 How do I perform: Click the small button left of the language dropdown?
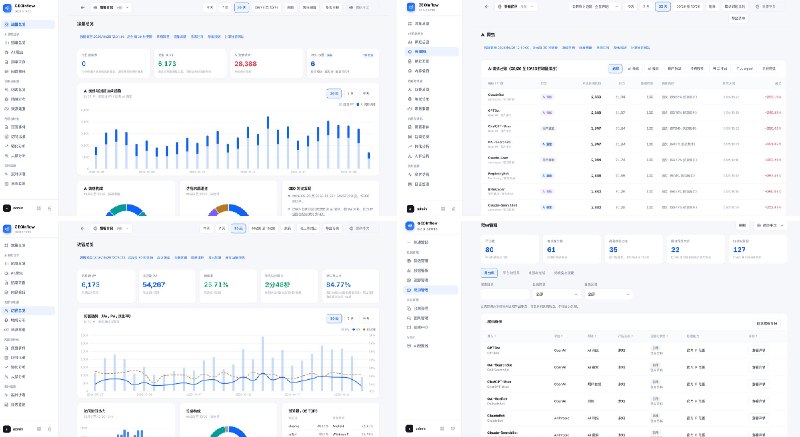tap(742, 225)
